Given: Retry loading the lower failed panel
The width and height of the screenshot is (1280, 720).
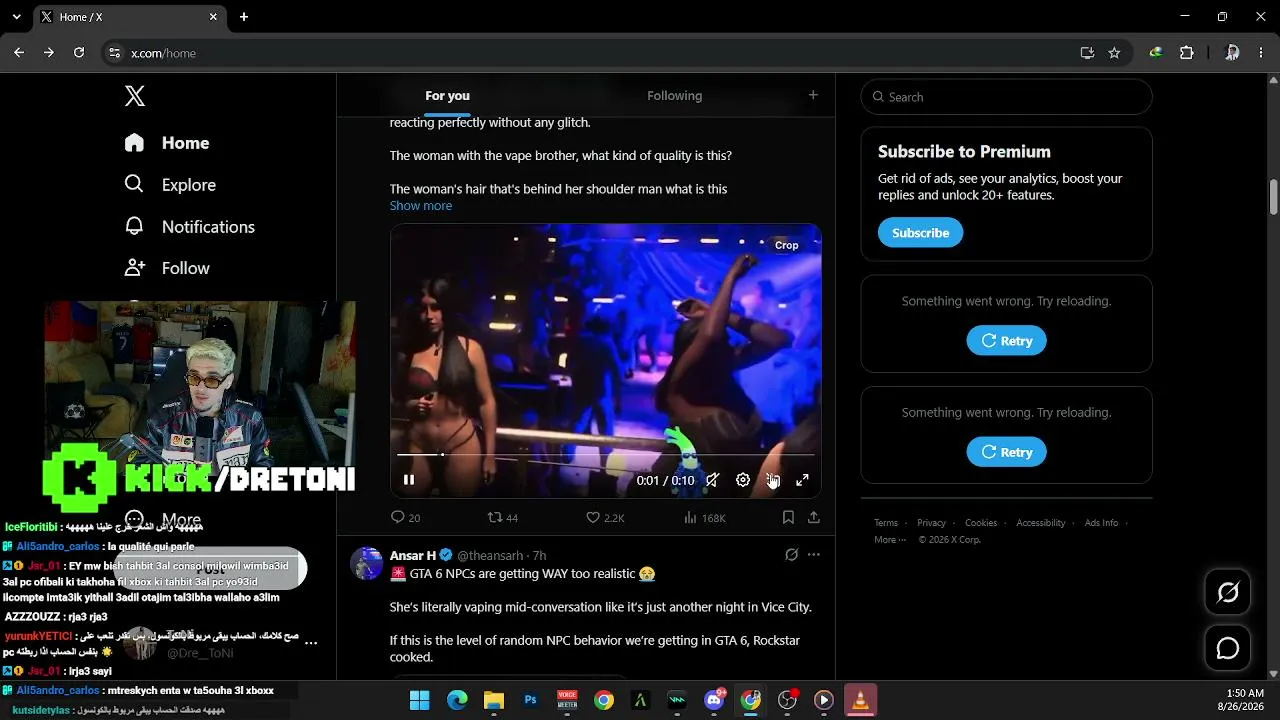Looking at the screenshot, I should tap(1006, 452).
